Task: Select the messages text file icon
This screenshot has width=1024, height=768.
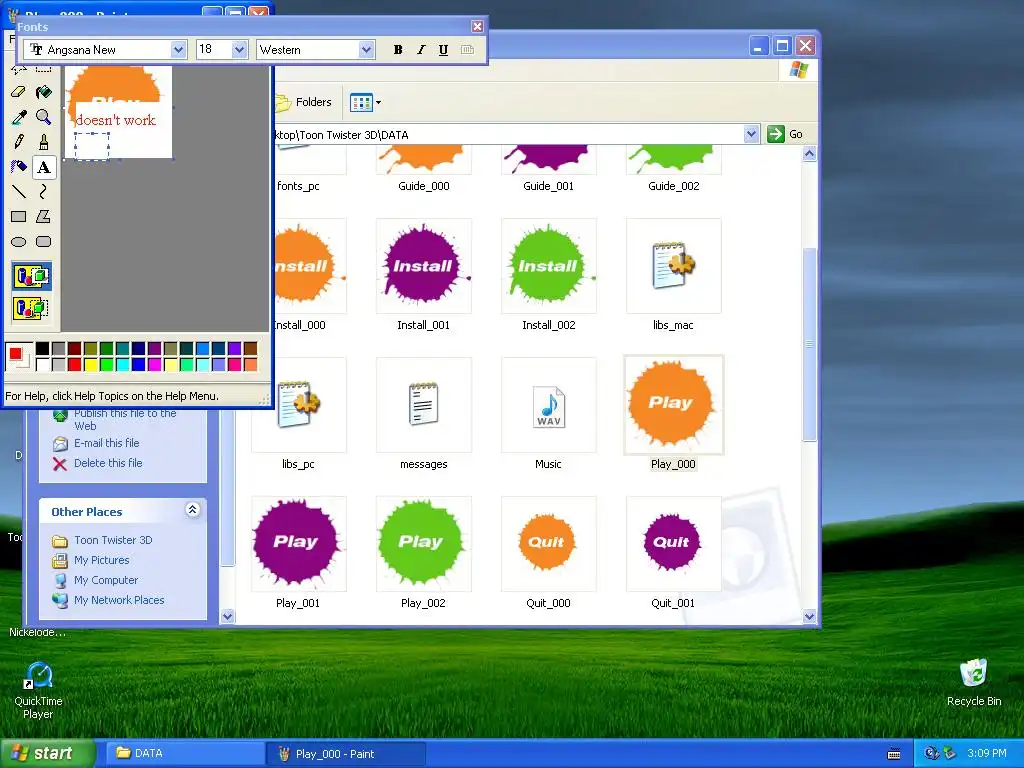Action: [x=423, y=405]
